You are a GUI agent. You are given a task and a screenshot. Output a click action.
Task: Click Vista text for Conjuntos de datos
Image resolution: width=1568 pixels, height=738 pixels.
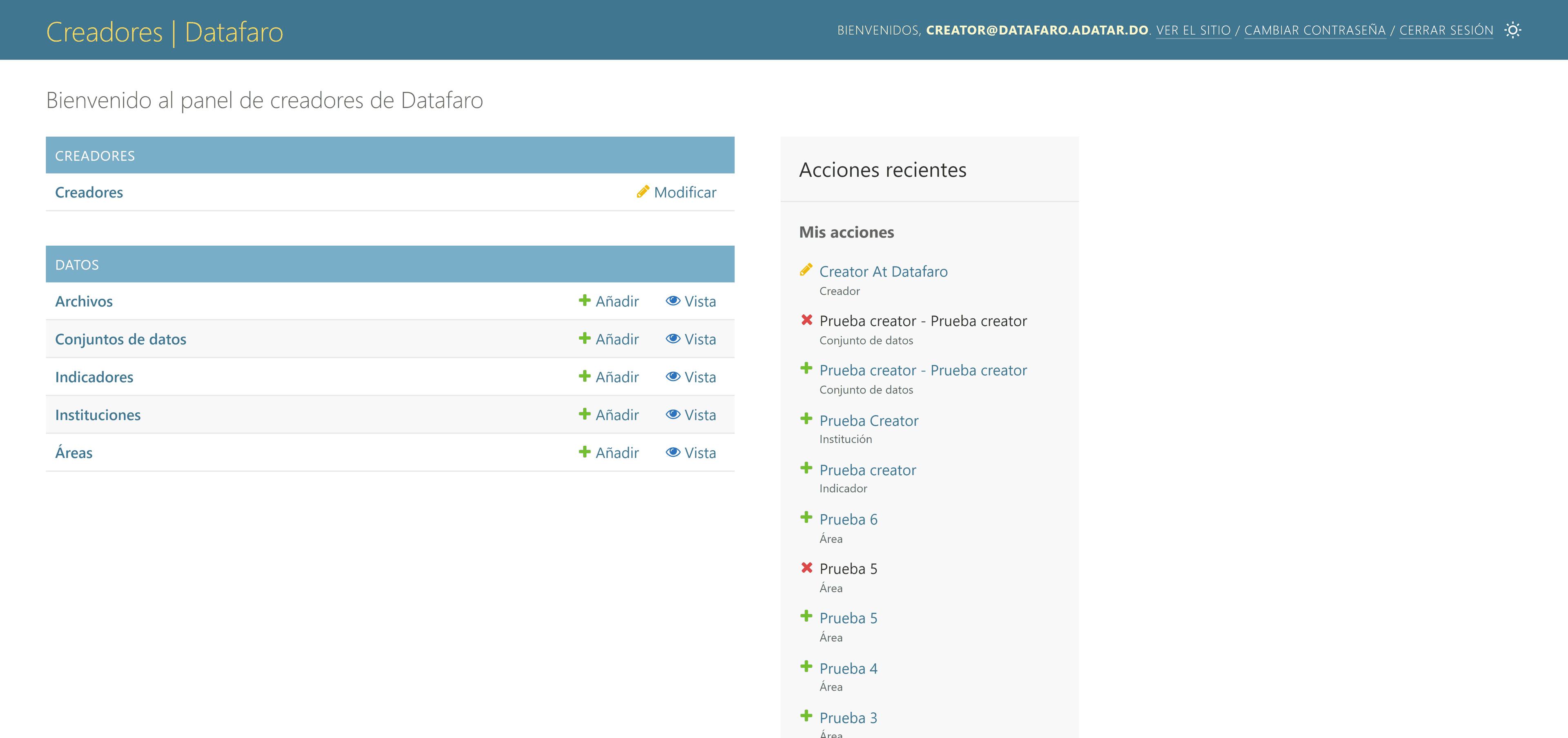(700, 339)
